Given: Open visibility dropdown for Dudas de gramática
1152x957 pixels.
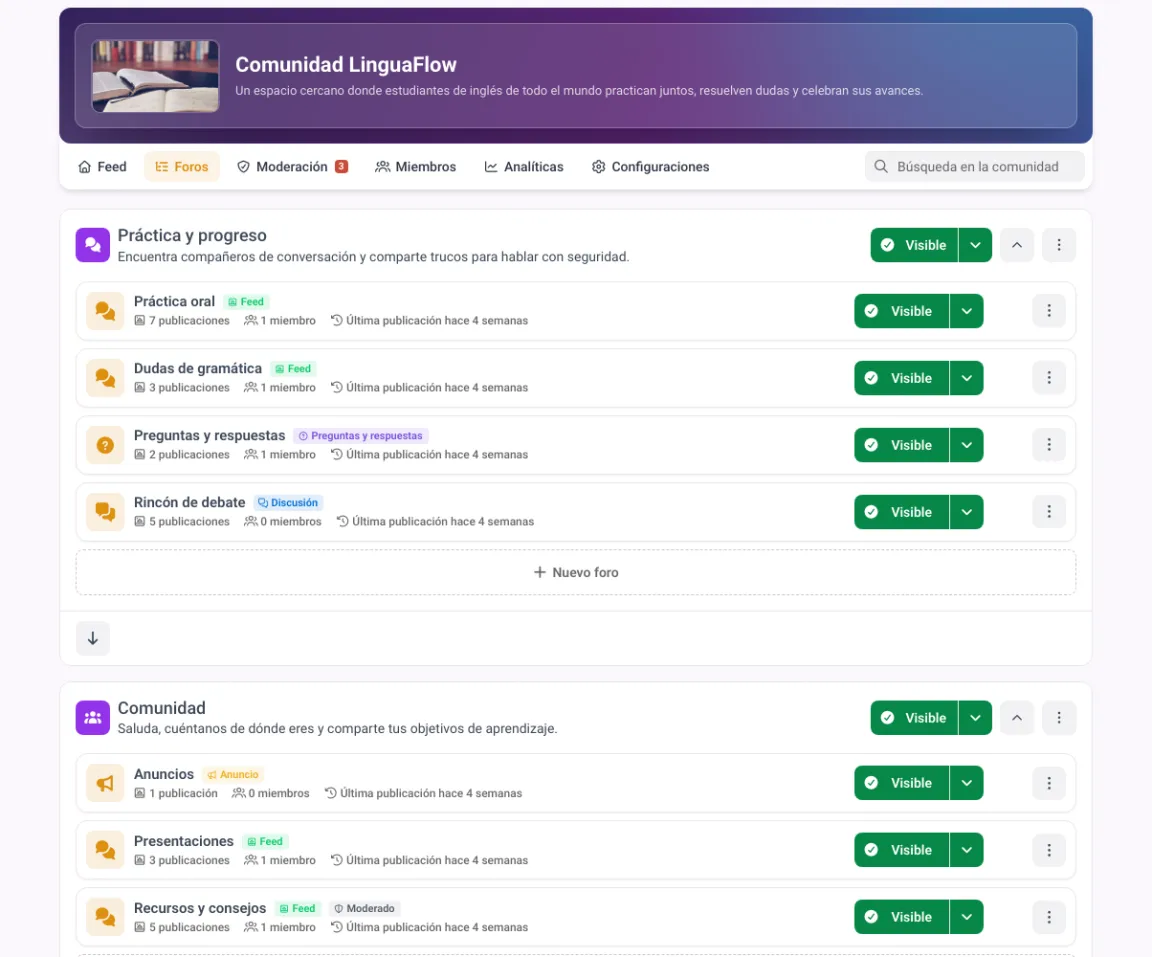Looking at the screenshot, I should tap(967, 378).
